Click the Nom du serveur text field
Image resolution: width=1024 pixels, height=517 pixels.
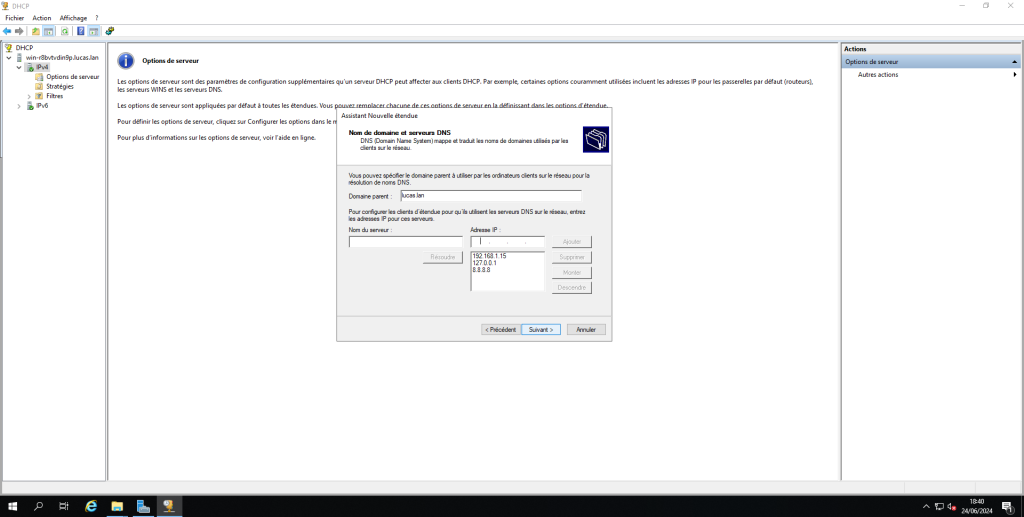[405, 242]
